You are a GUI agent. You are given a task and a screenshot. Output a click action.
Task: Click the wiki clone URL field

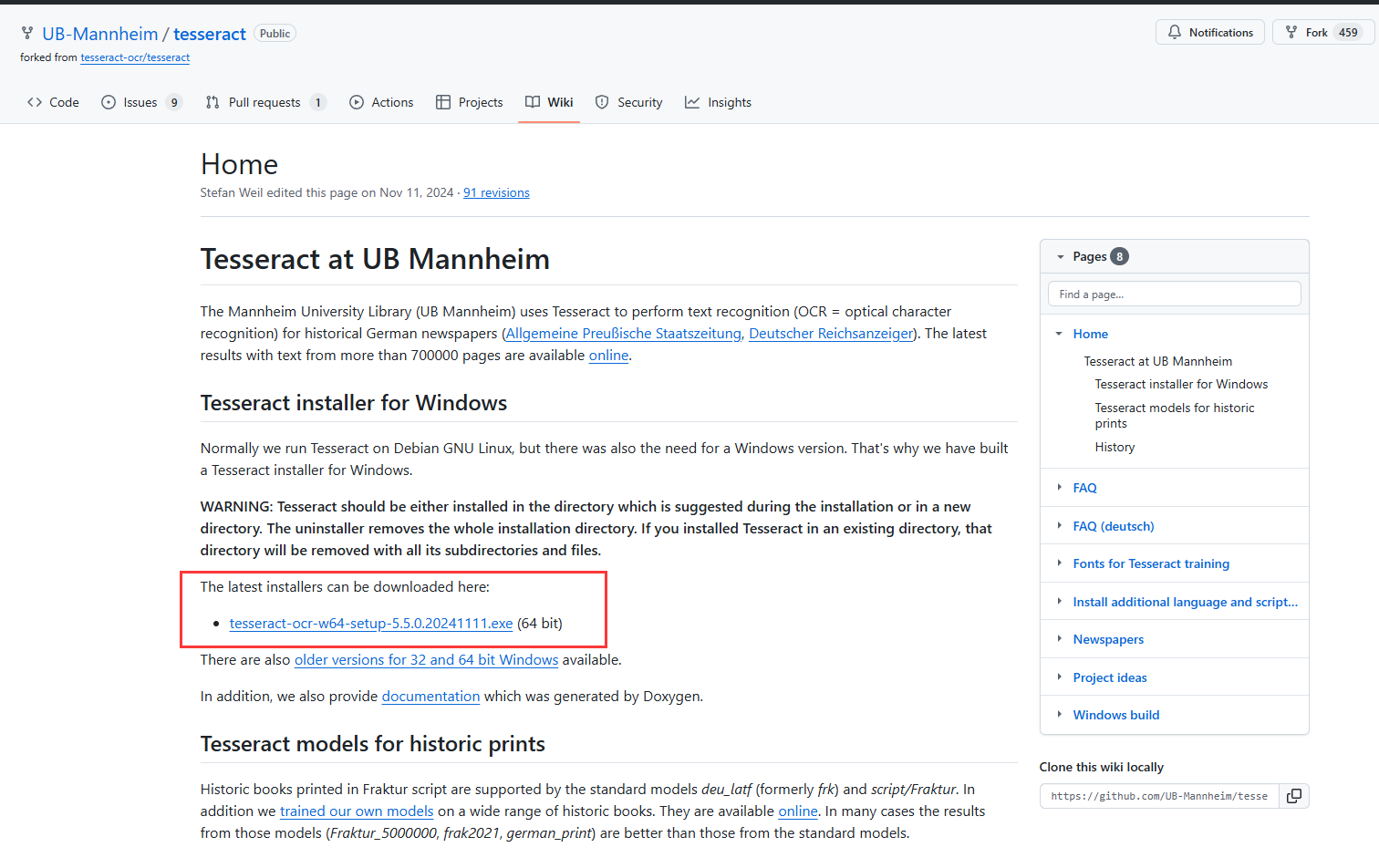pos(1159,796)
